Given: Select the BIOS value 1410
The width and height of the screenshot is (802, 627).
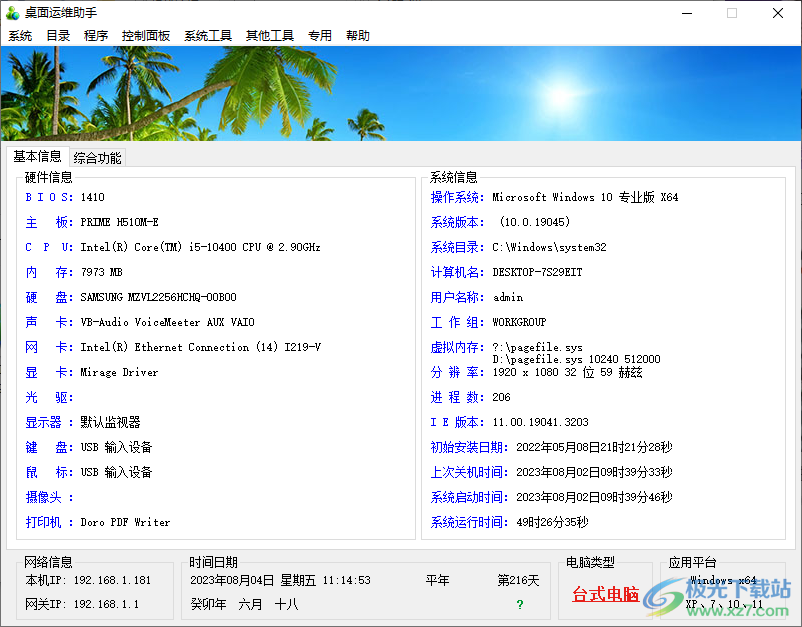Looking at the screenshot, I should click(93, 197).
